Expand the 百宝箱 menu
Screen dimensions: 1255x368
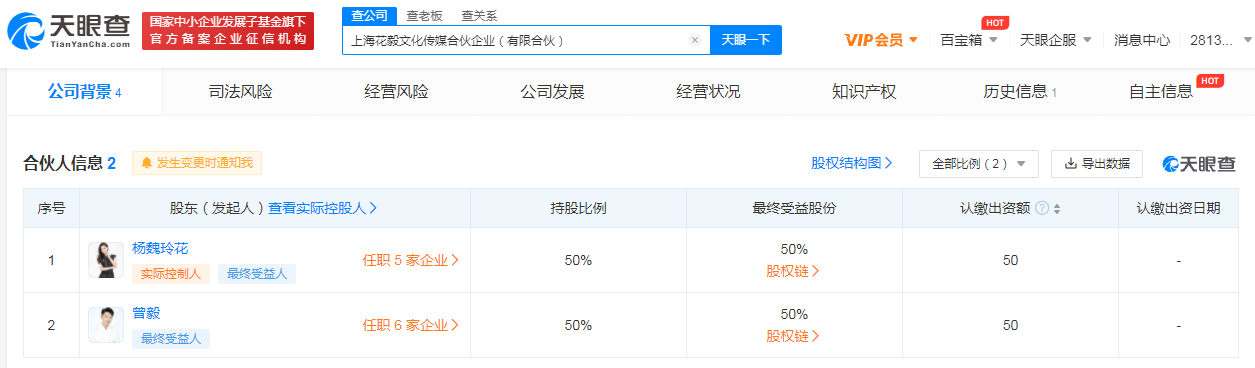pyautogui.click(x=969, y=40)
